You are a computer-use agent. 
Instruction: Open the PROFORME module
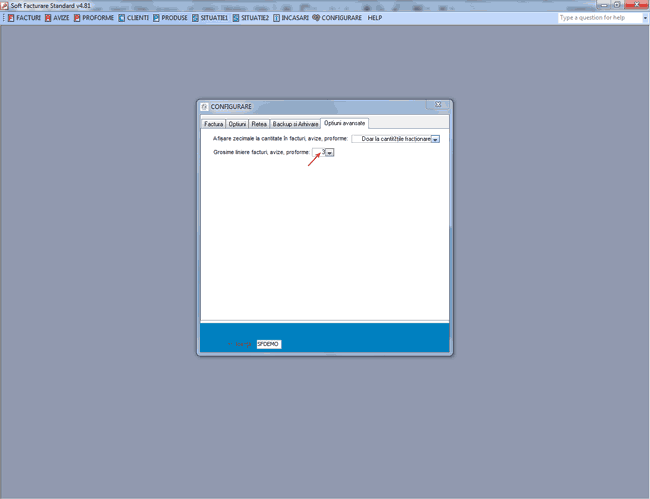94,18
